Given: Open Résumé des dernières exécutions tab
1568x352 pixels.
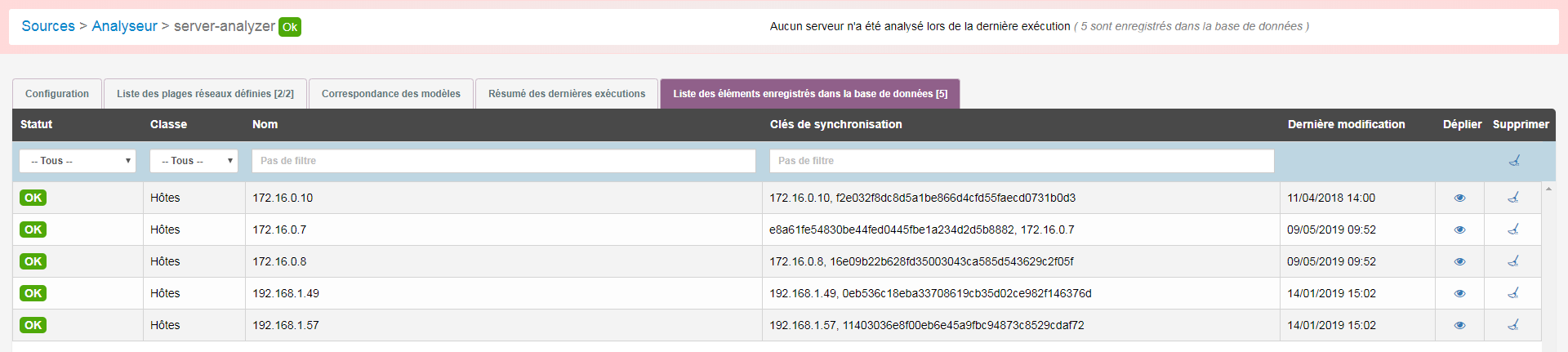Looking at the screenshot, I should [566, 94].
